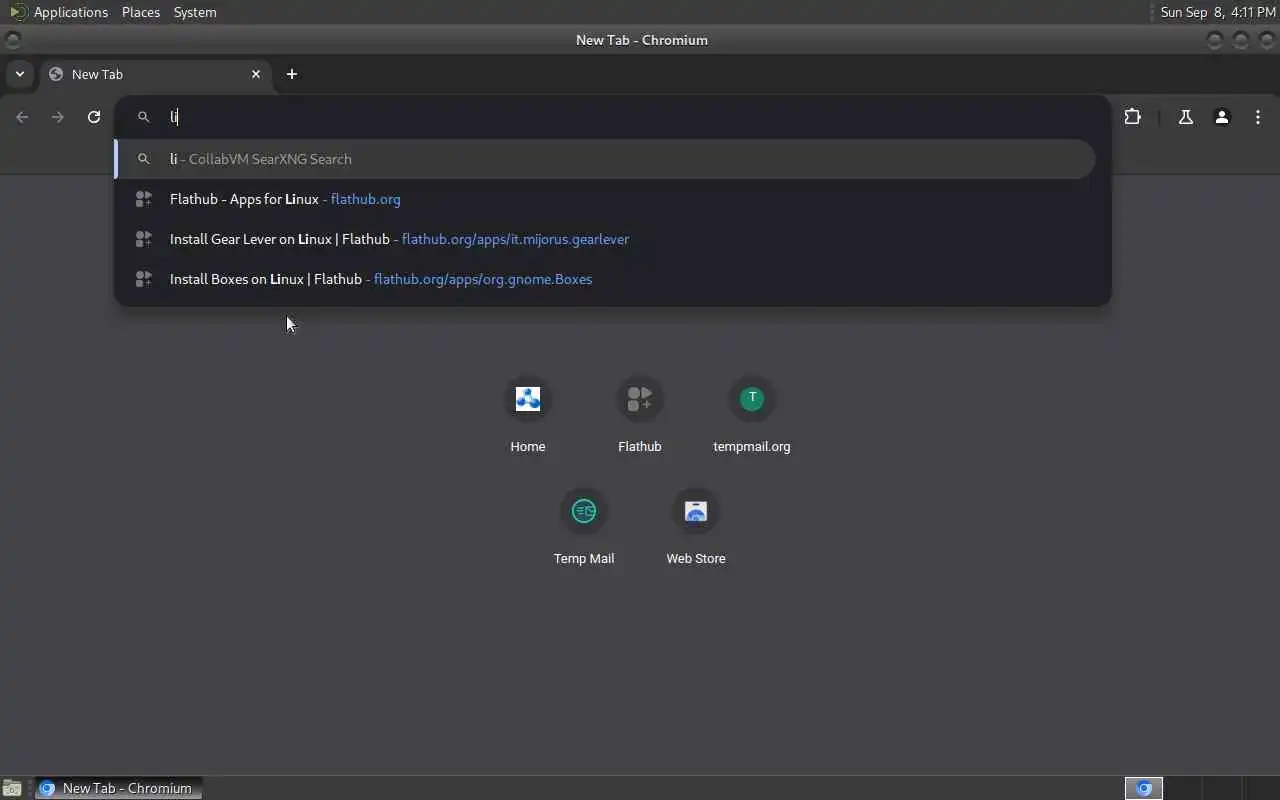1280x800 pixels.
Task: Open the Flathub shortcut tile
Action: click(640, 415)
